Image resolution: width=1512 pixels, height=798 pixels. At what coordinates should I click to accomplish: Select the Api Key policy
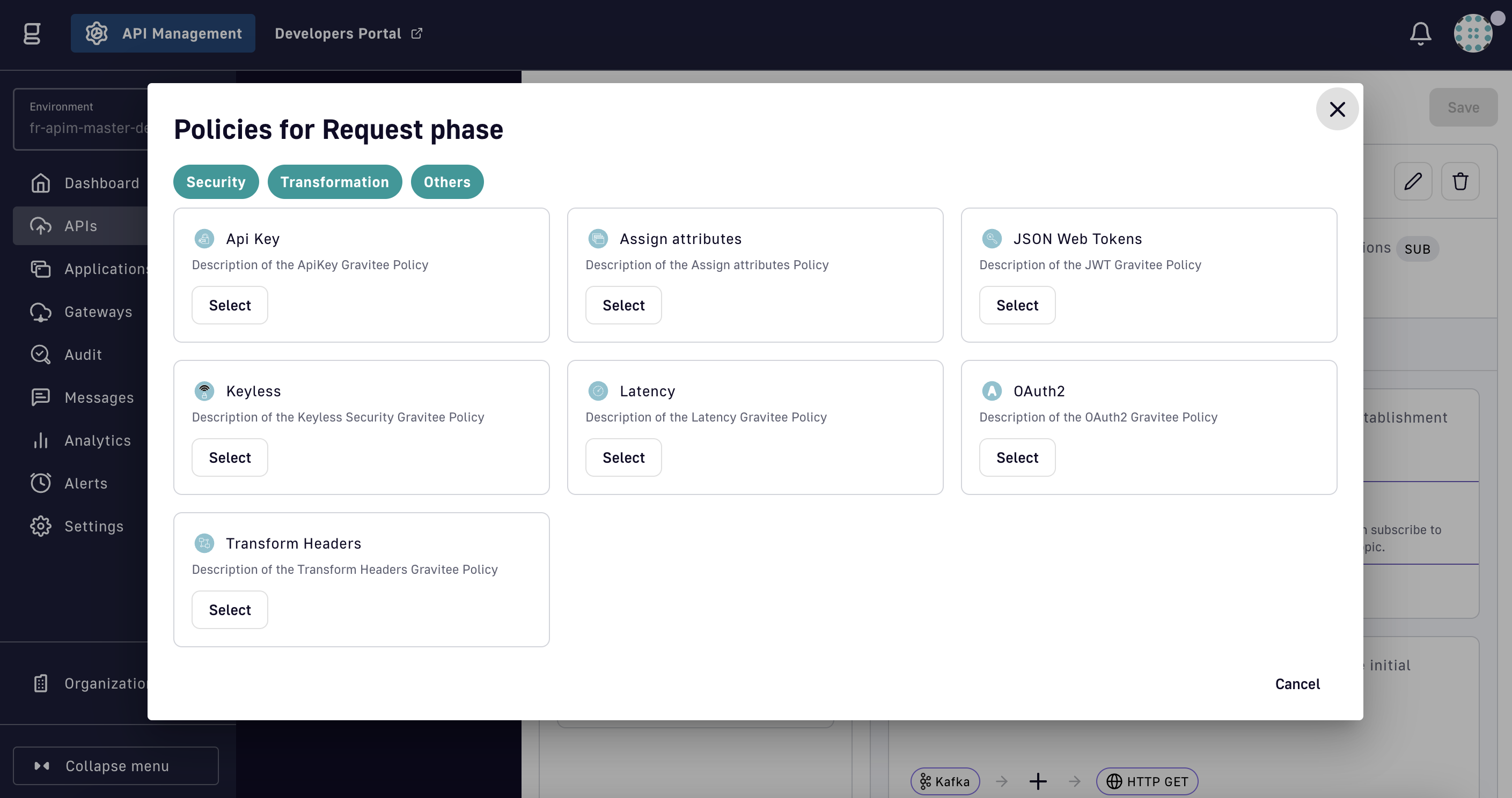(x=230, y=305)
